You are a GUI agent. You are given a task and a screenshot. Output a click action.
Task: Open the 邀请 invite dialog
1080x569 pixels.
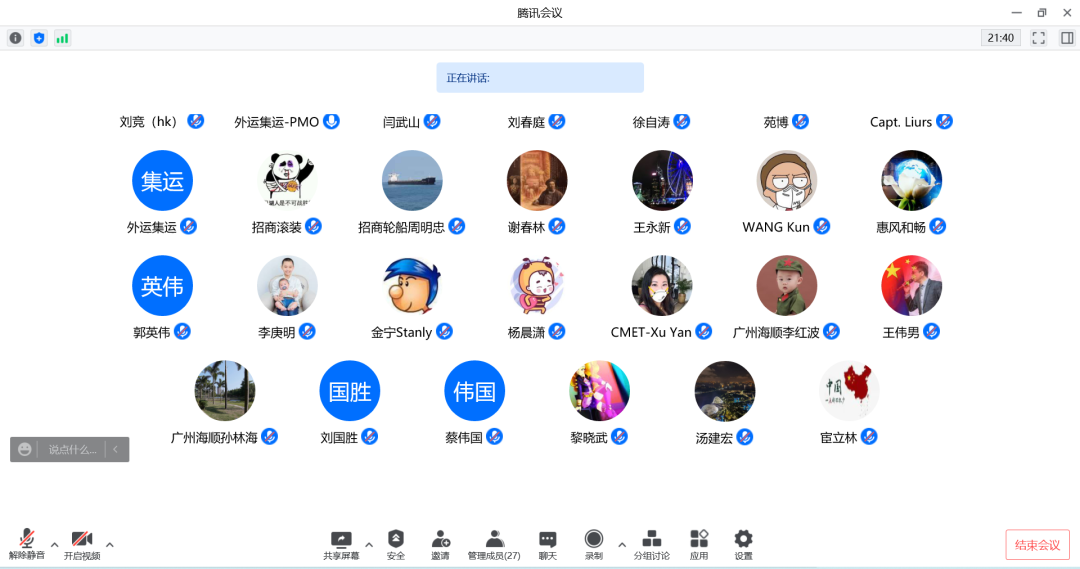point(440,544)
